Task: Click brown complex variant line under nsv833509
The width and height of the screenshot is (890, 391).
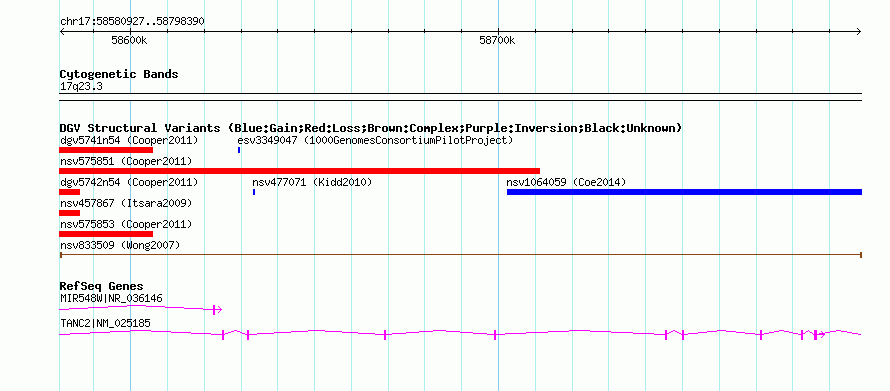Action: 461,255
